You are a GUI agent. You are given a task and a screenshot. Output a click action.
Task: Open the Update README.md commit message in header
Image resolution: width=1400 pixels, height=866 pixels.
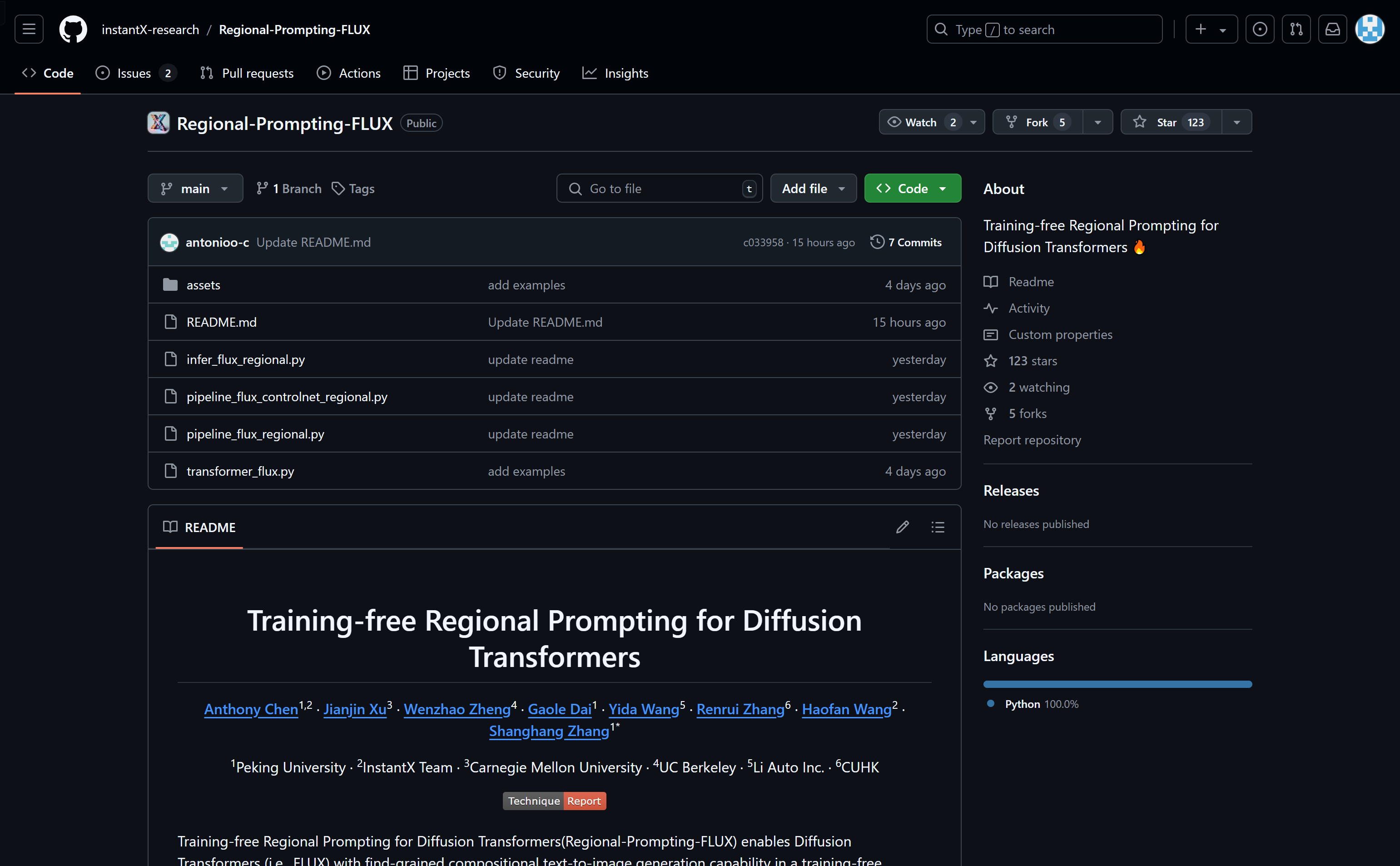[313, 242]
